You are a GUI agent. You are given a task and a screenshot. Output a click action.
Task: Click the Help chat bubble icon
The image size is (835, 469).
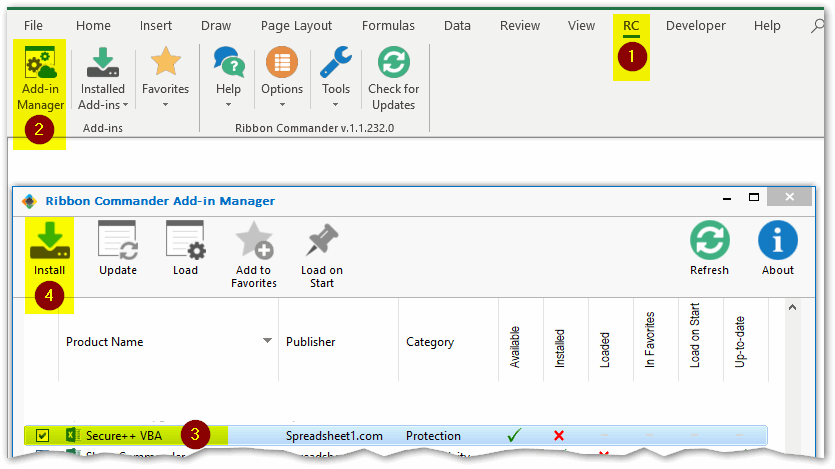tap(228, 62)
